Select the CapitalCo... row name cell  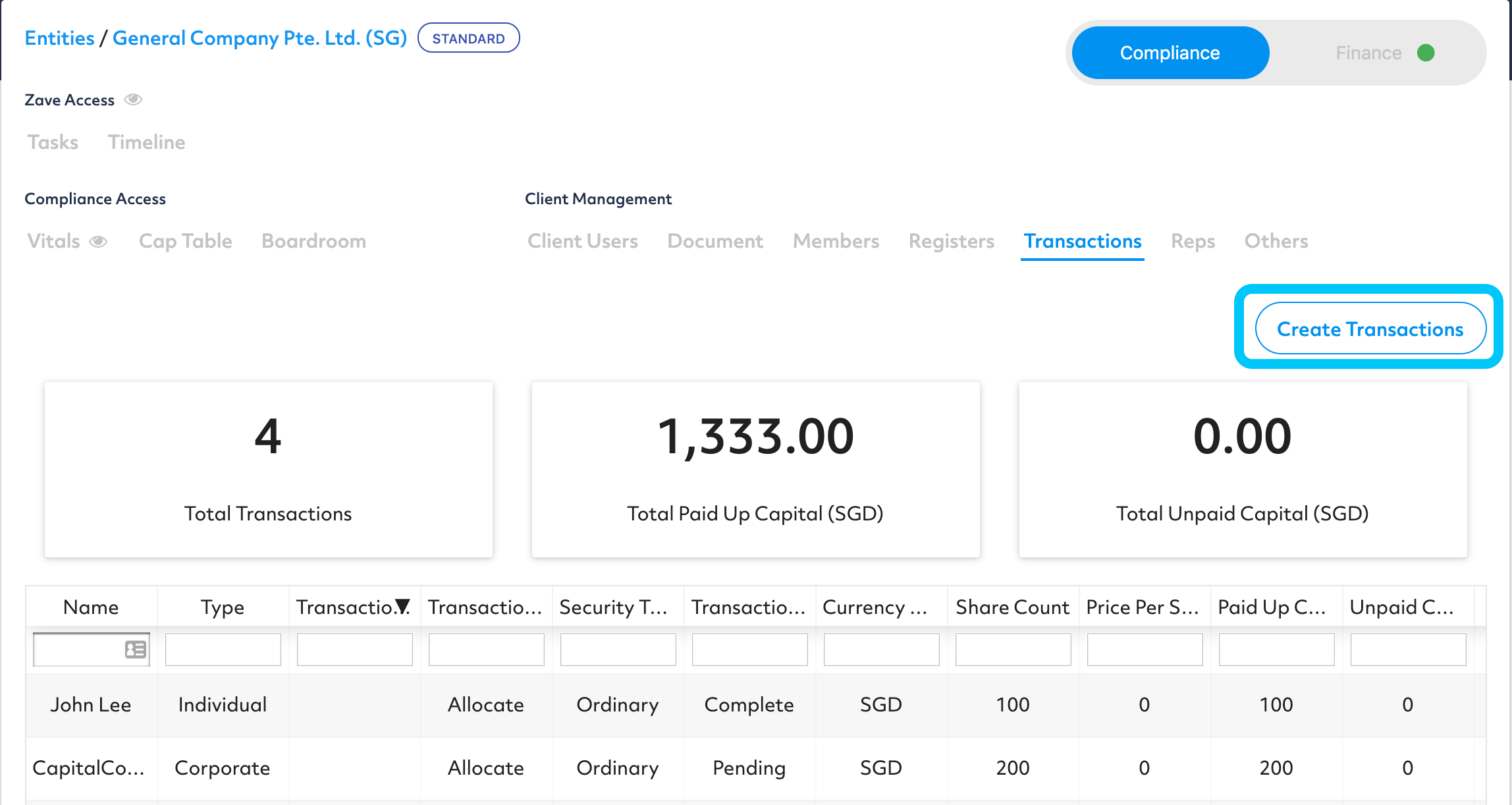pyautogui.click(x=91, y=768)
